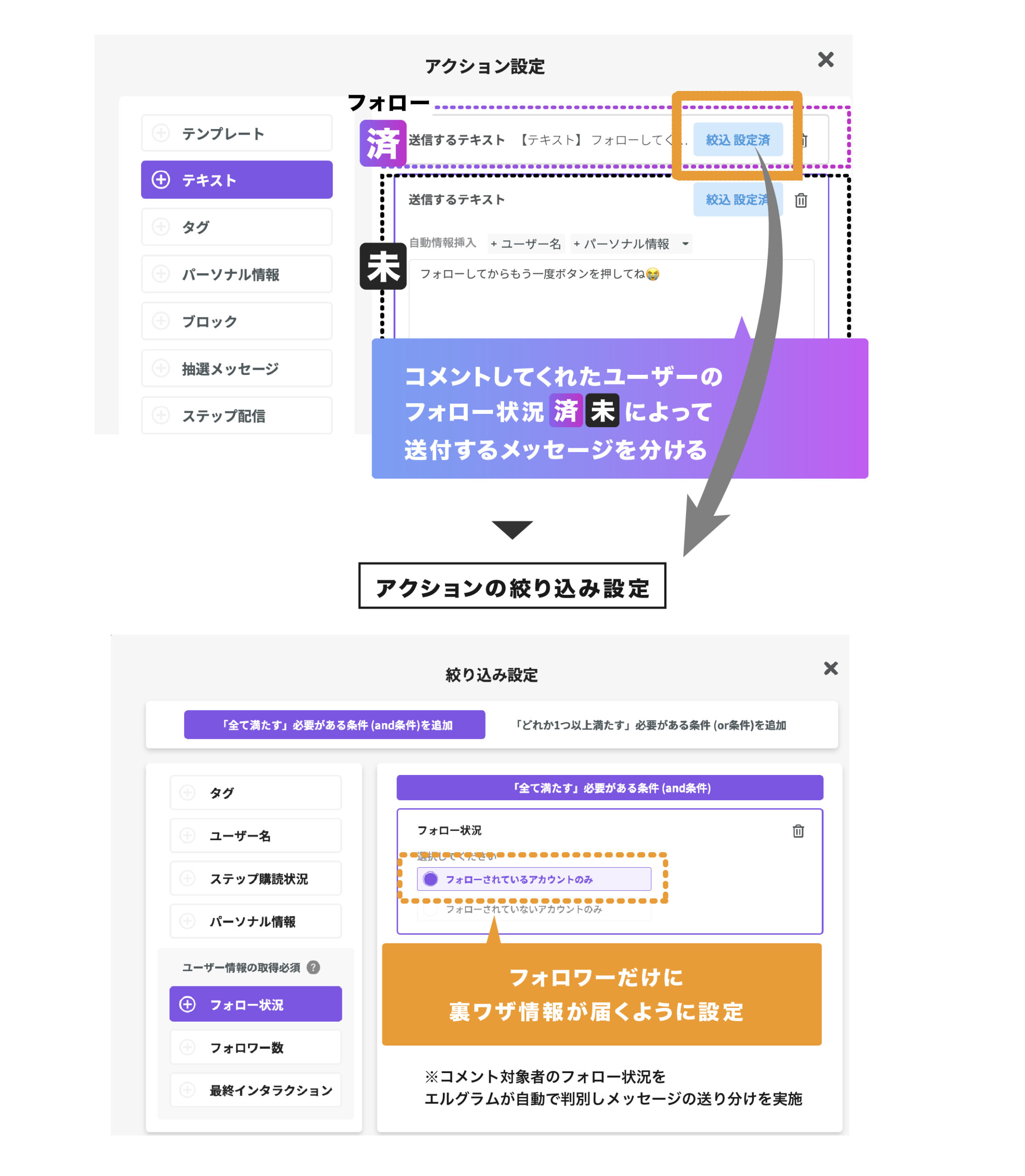Screen dimensions: 1025x1176
Task: Click the plus icon beside 抽選メッセージ
Action: coord(161,368)
